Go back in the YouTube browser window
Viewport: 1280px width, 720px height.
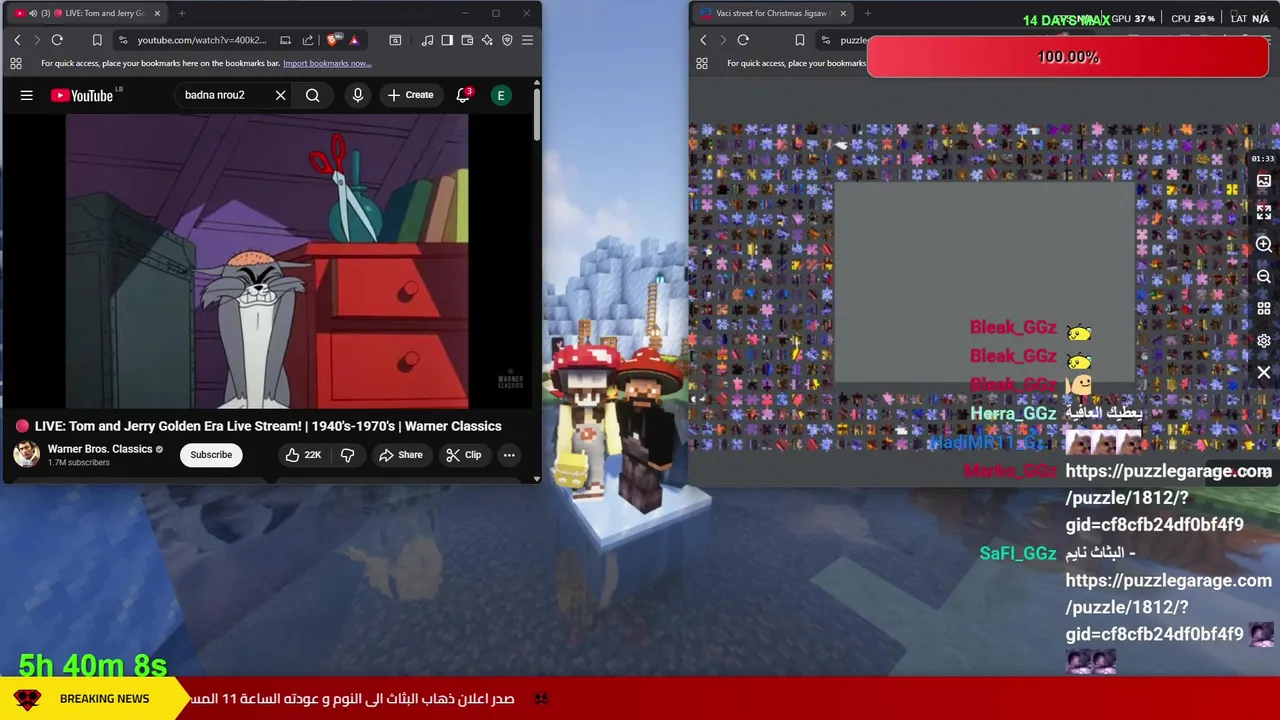click(x=17, y=40)
